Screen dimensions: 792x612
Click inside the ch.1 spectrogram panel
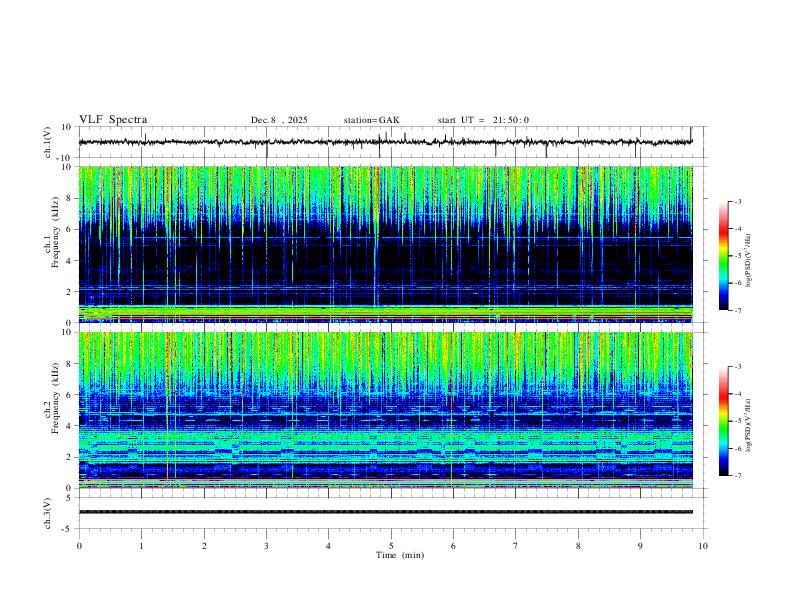tap(386, 244)
